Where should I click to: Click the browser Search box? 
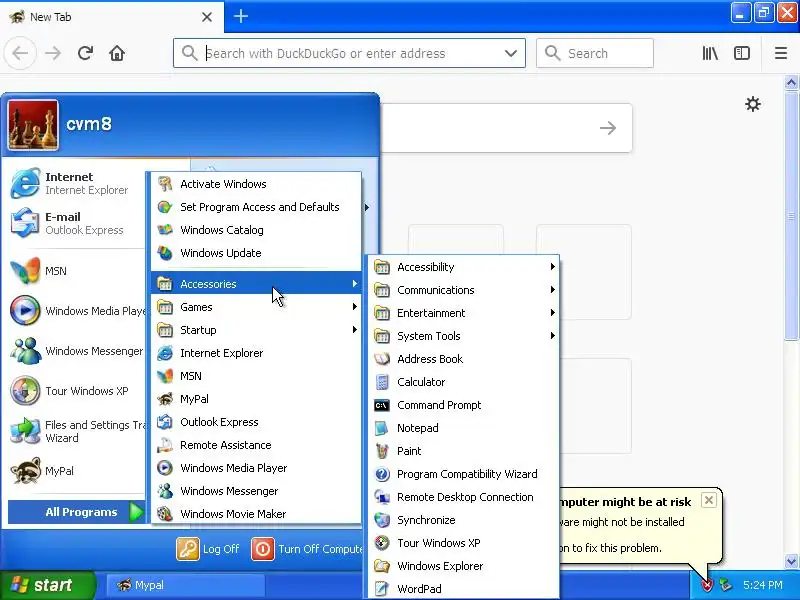click(x=595, y=53)
